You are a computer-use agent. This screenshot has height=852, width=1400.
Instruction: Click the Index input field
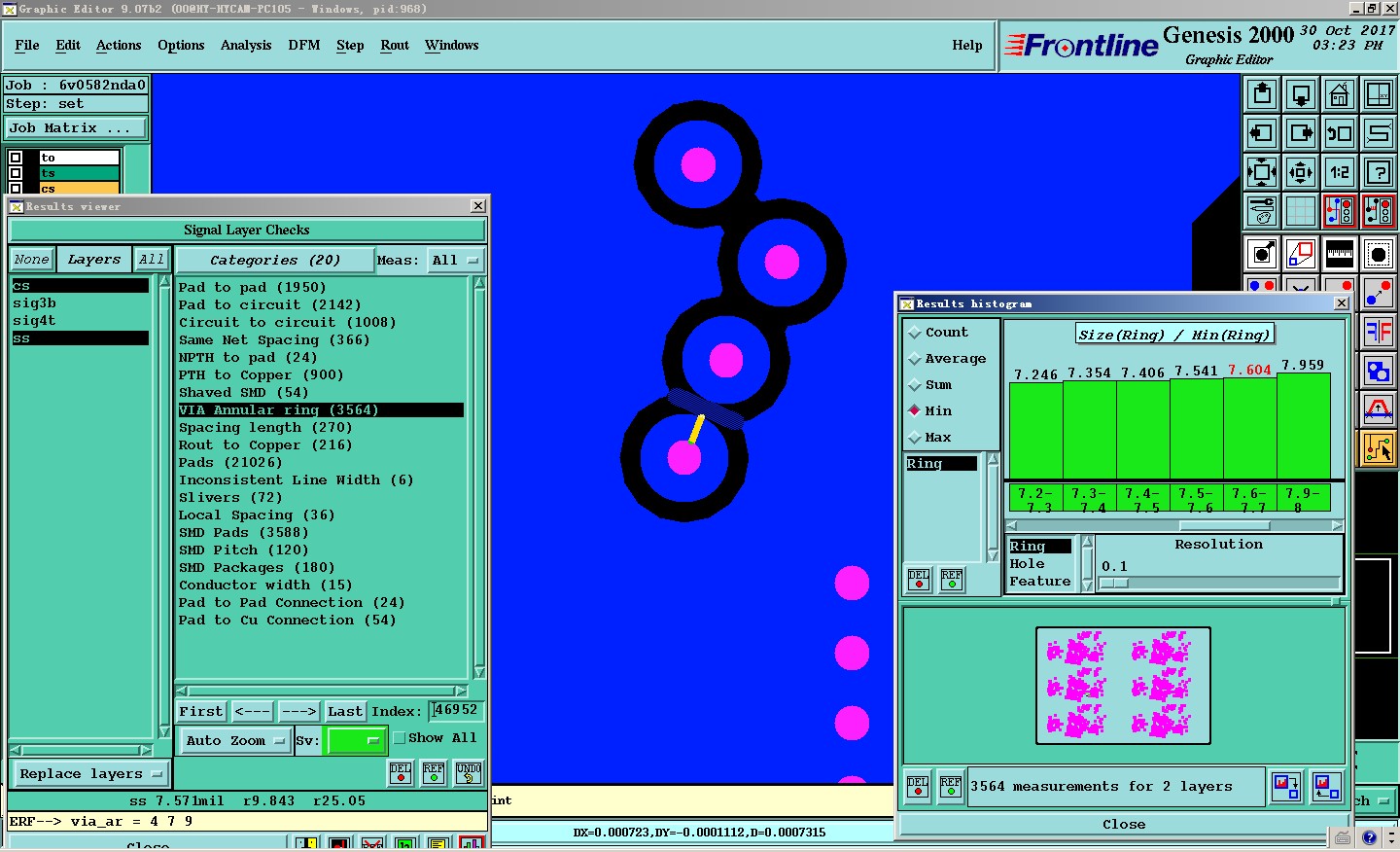pos(455,711)
